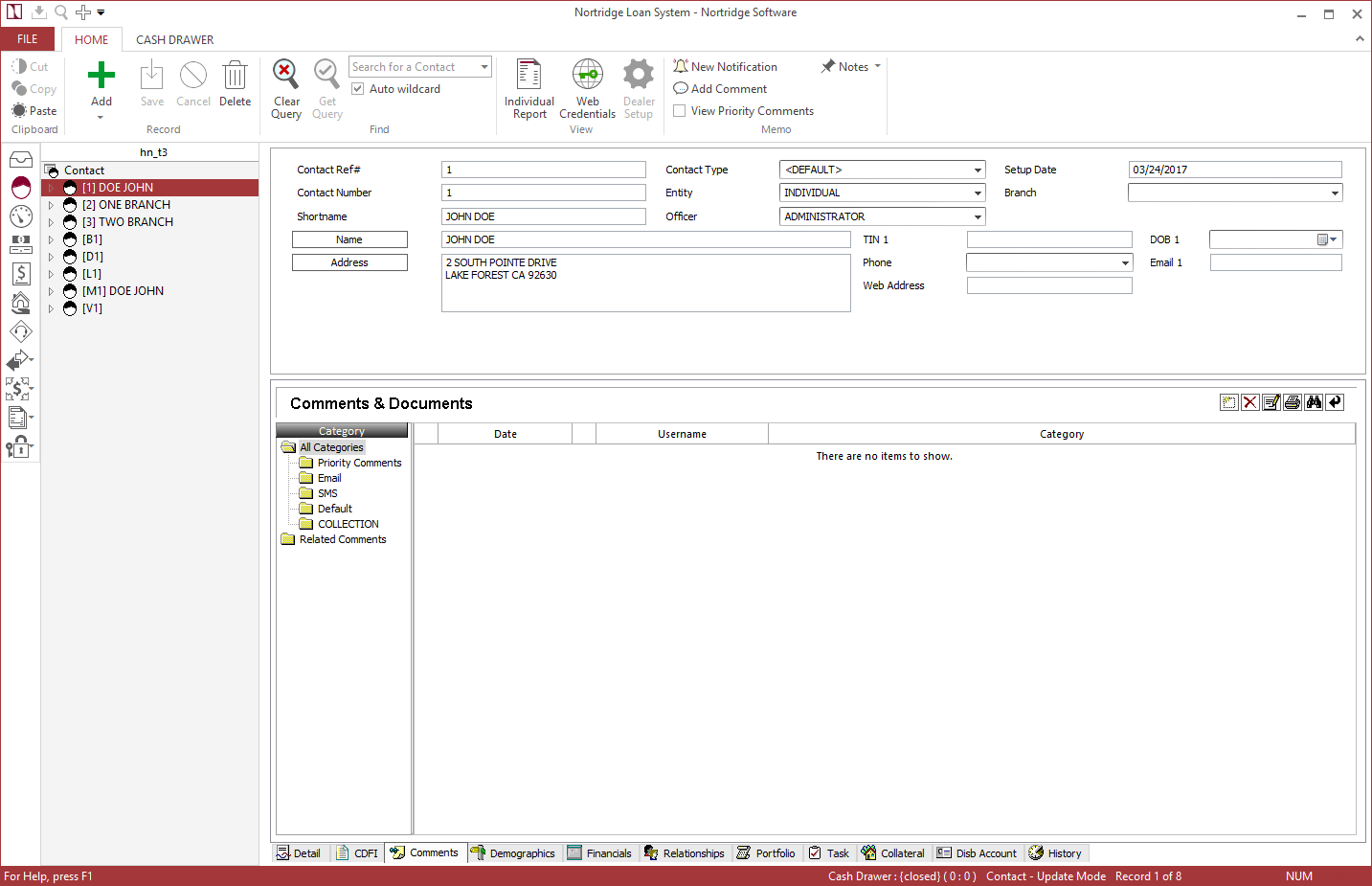This screenshot has height=886, width=1372.
Task: Click the TIN 1 input field
Action: pos(1049,239)
